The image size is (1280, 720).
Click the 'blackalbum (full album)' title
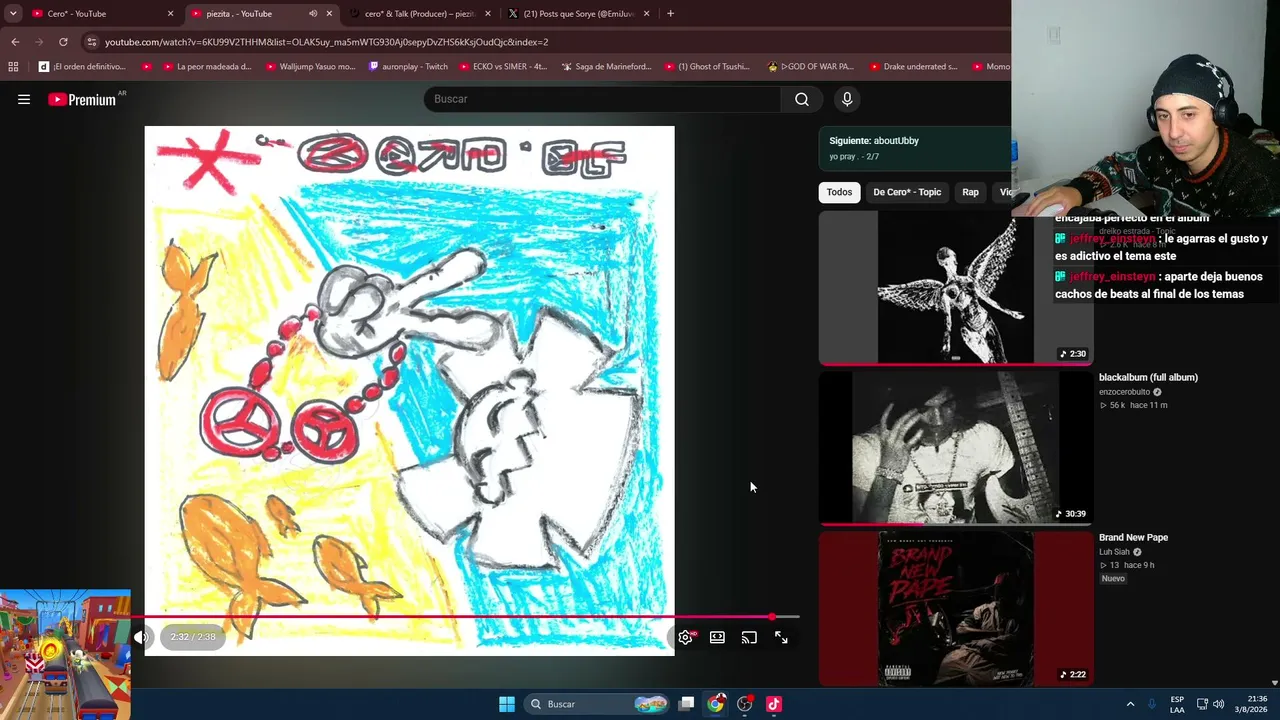pyautogui.click(x=1148, y=377)
